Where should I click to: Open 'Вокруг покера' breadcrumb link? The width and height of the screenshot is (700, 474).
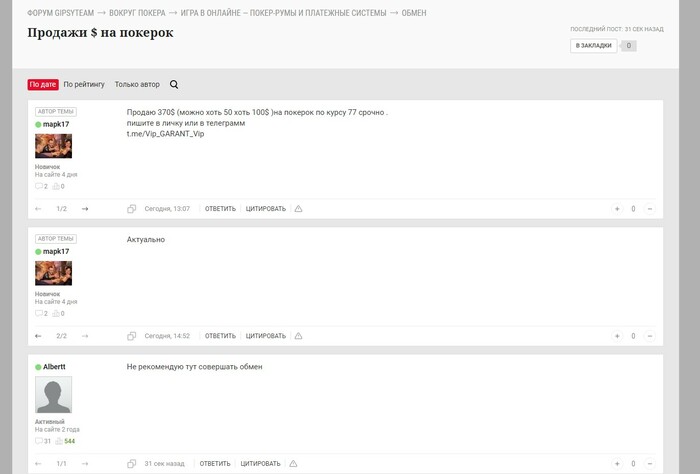137,13
